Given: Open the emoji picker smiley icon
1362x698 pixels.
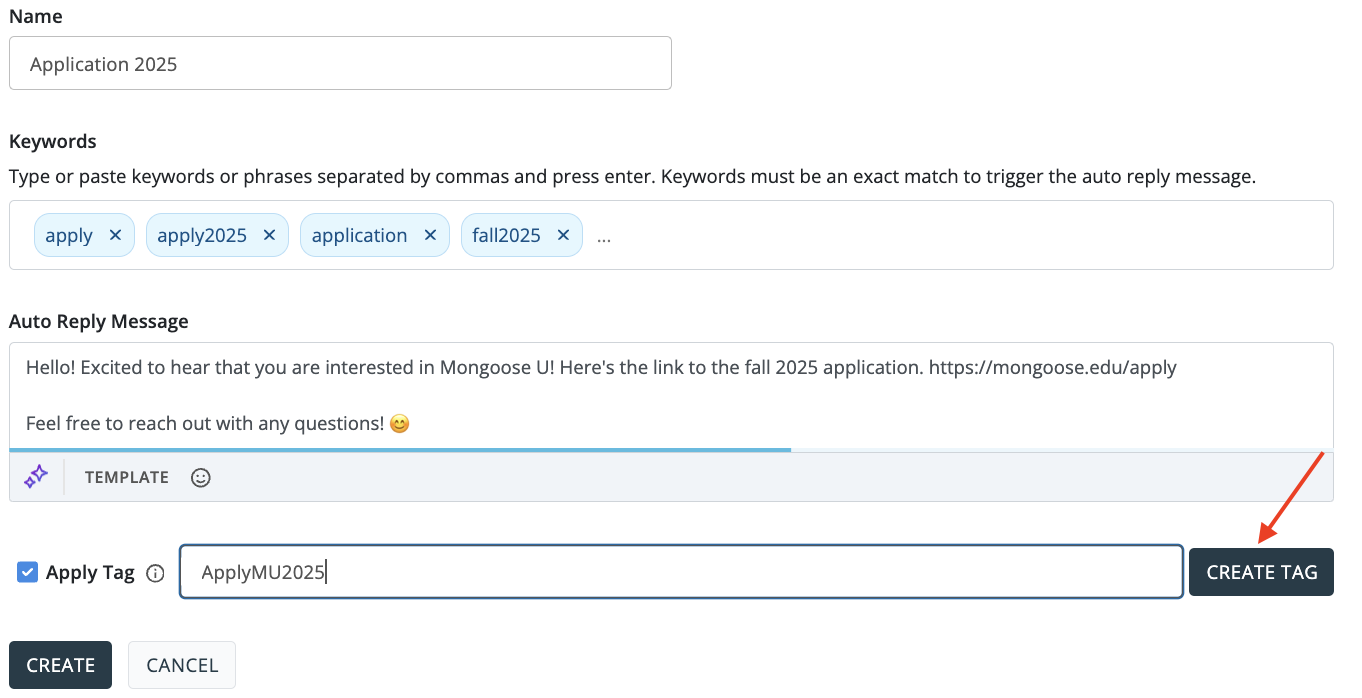Looking at the screenshot, I should (201, 478).
